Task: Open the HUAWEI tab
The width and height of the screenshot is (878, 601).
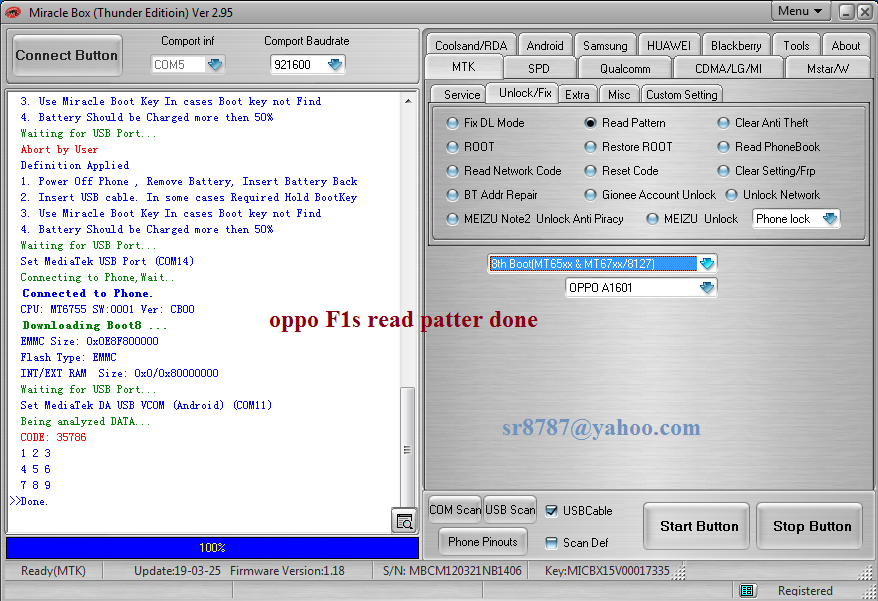Action: 669,45
